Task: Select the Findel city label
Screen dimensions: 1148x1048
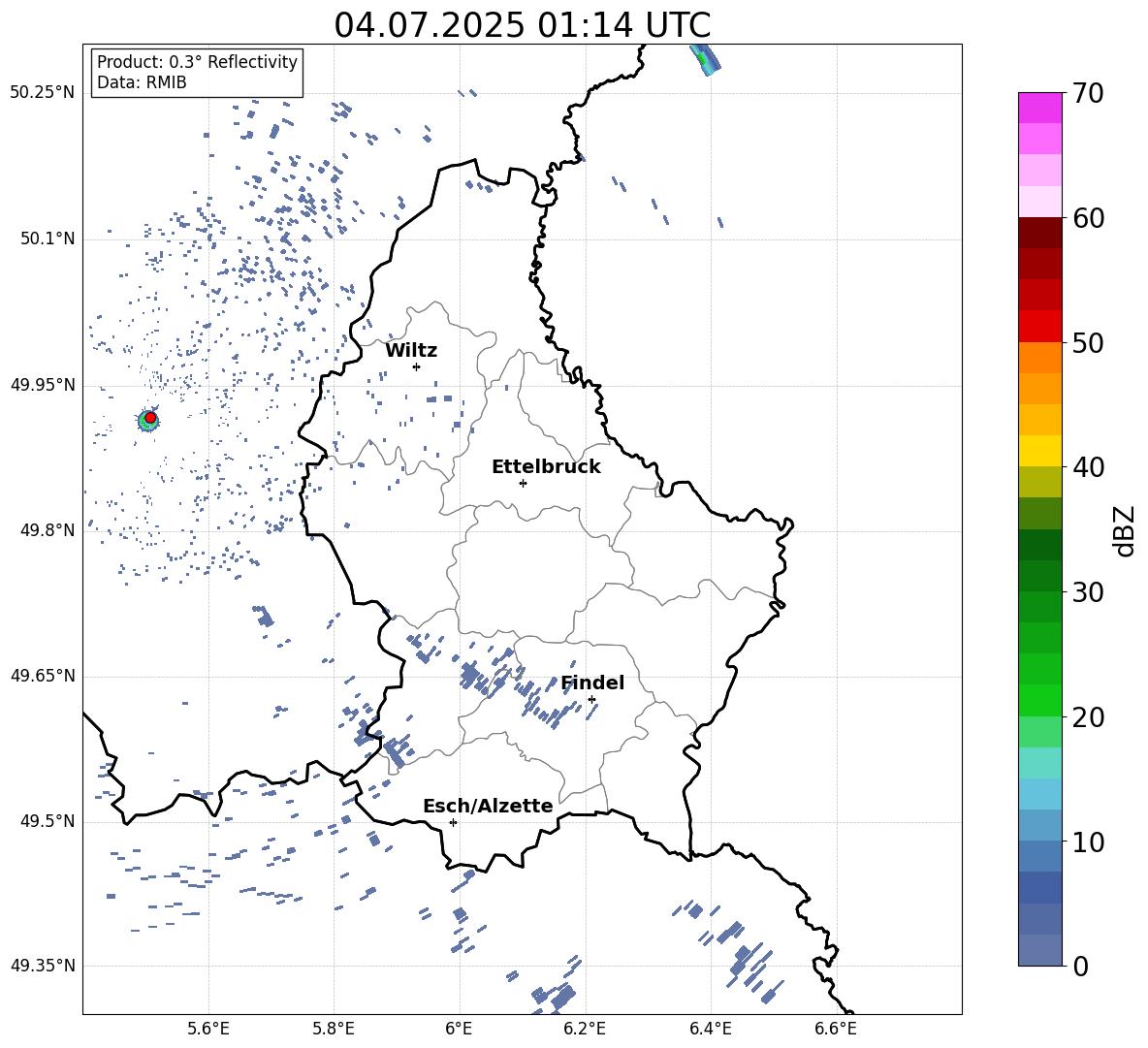Action: (592, 683)
